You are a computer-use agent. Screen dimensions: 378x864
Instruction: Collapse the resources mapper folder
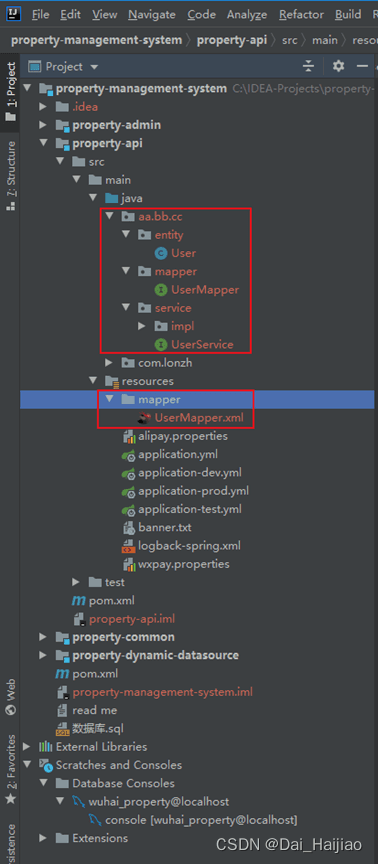(x=109, y=399)
